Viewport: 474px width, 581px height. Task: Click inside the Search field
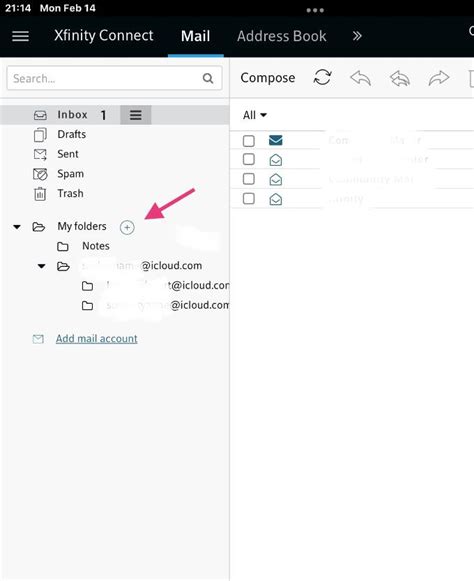pyautogui.click(x=115, y=78)
